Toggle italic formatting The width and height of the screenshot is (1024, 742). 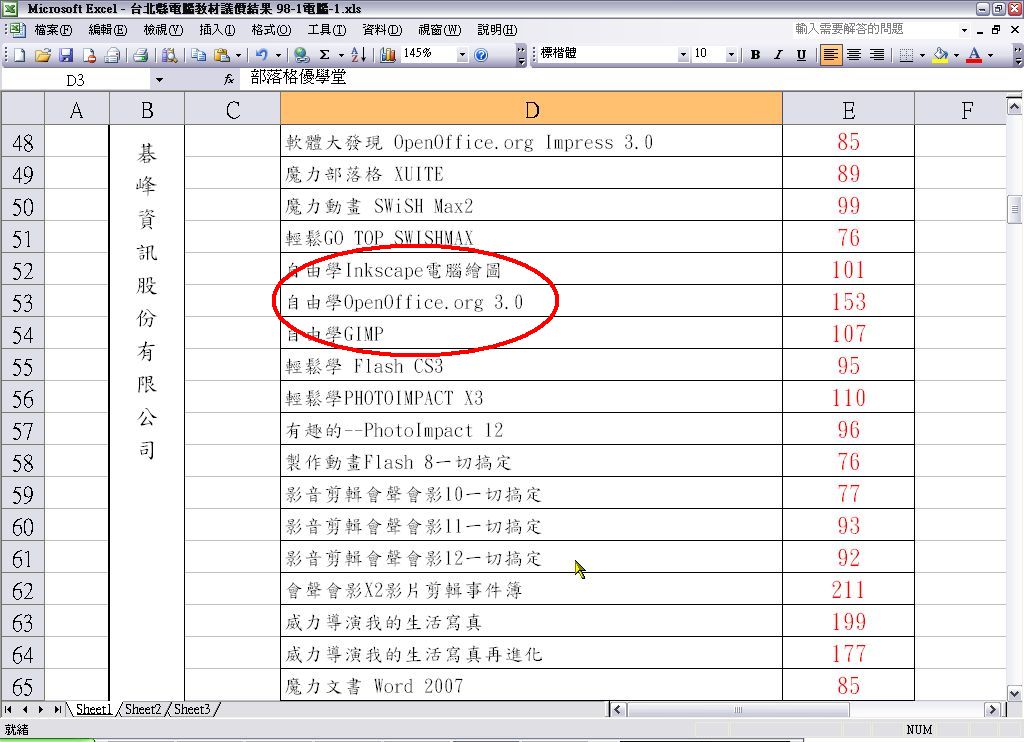[x=778, y=55]
